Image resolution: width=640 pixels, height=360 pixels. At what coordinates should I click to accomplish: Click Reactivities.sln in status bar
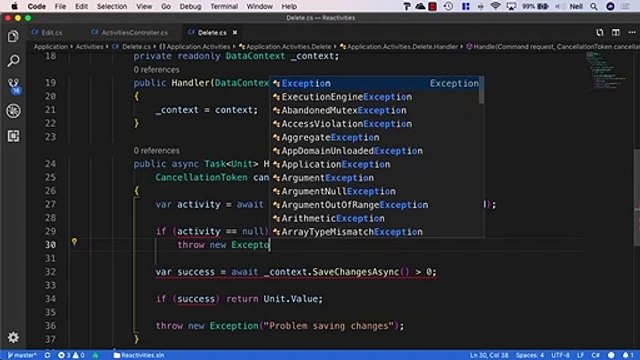(x=139, y=355)
